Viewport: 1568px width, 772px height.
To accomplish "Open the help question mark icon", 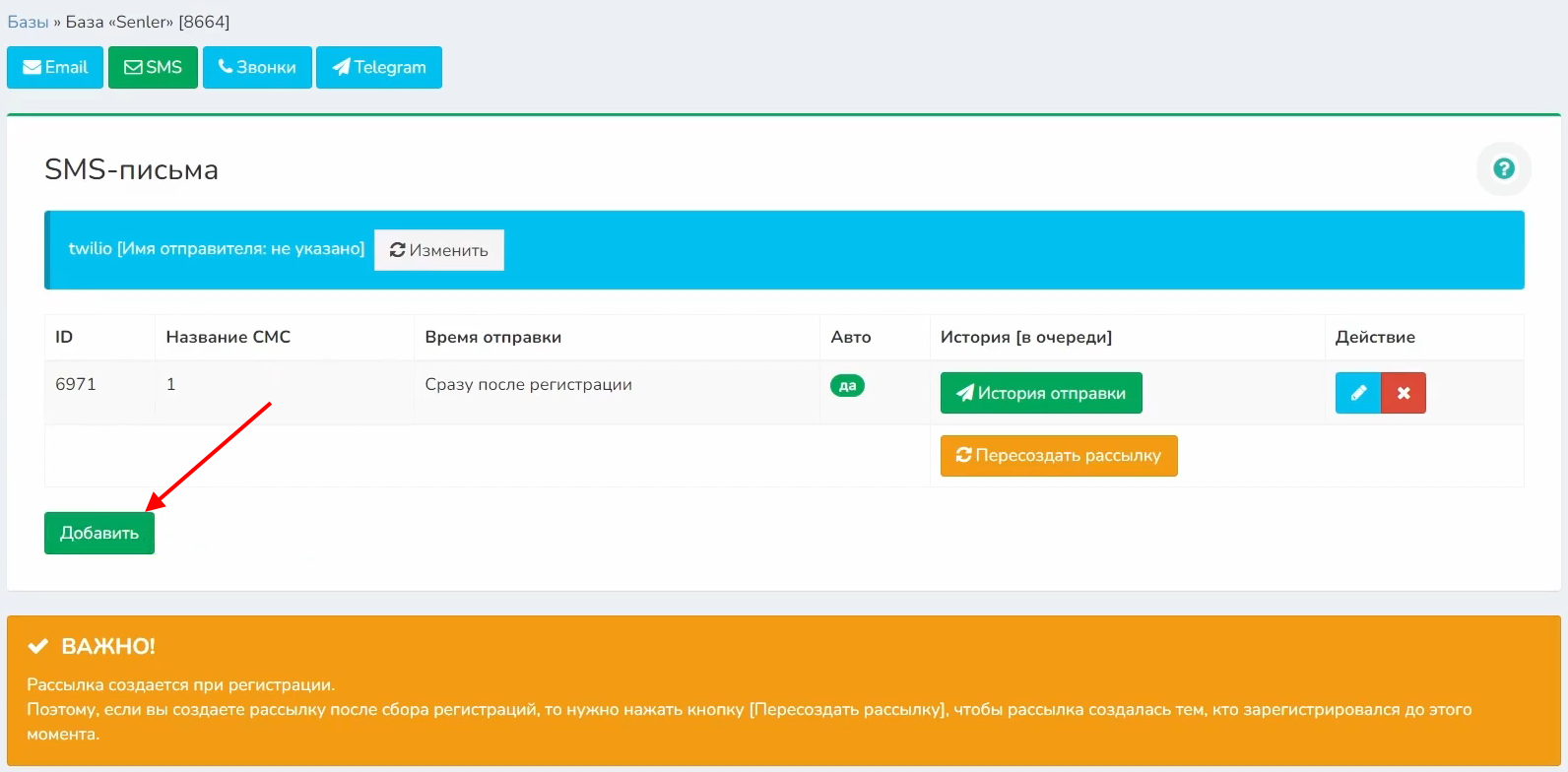I will tap(1503, 168).
